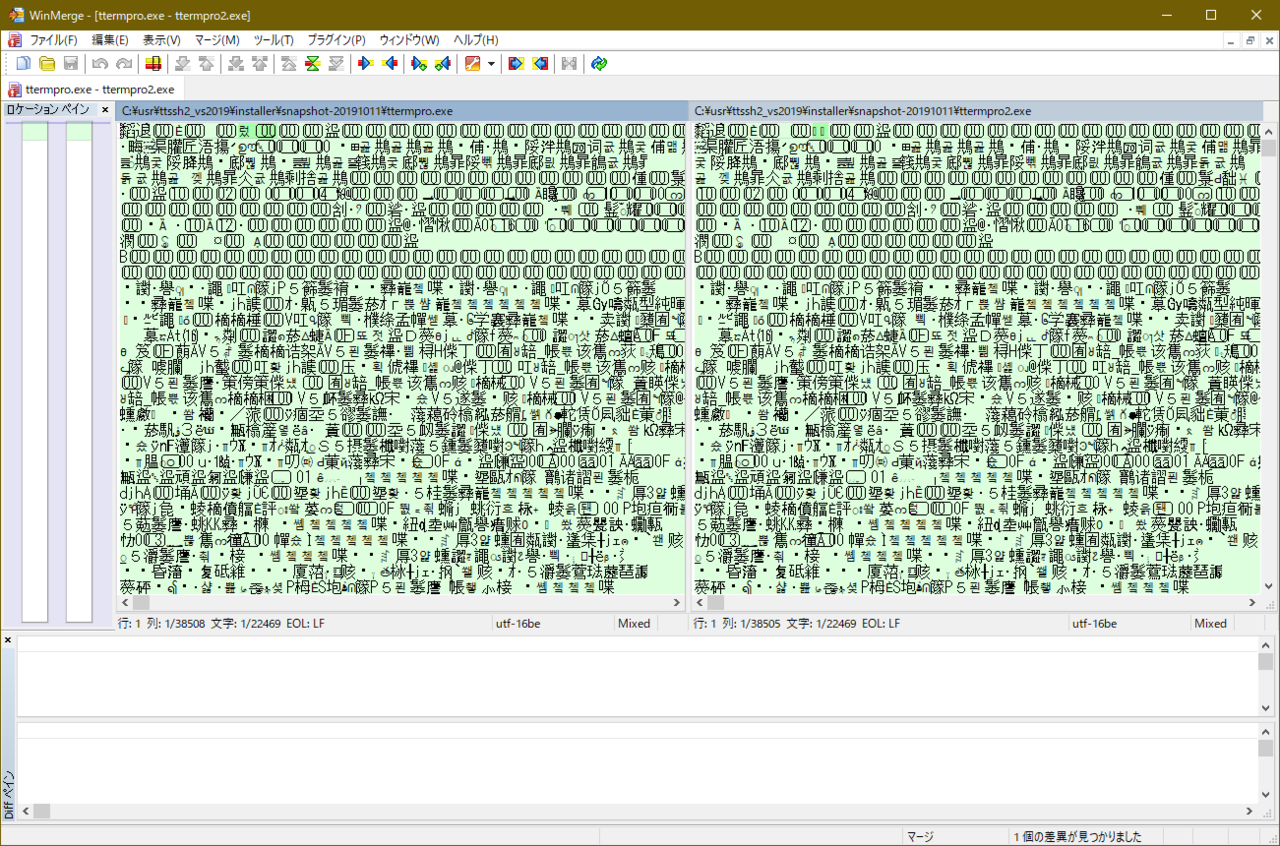Expand the Options icon dropdown arrow
1280x846 pixels.
click(x=491, y=64)
